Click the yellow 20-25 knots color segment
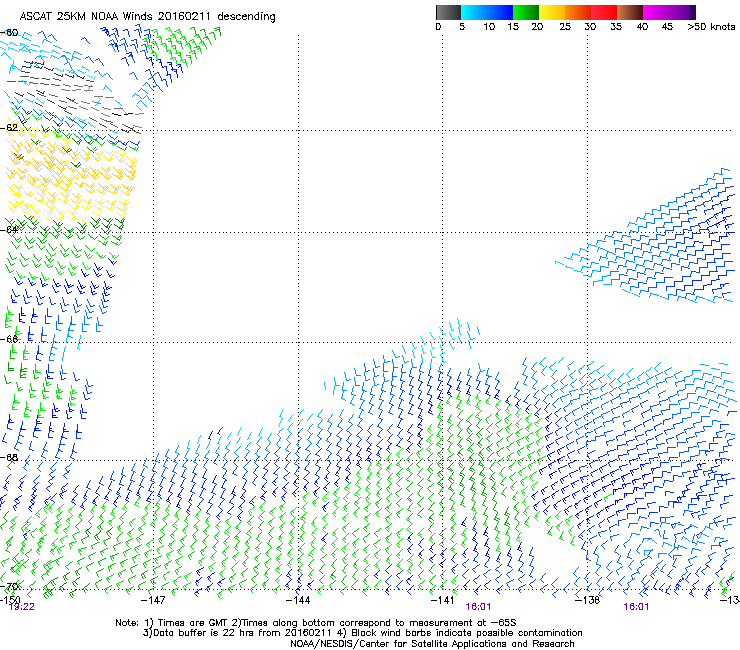The width and height of the screenshot is (740, 650). 552,12
